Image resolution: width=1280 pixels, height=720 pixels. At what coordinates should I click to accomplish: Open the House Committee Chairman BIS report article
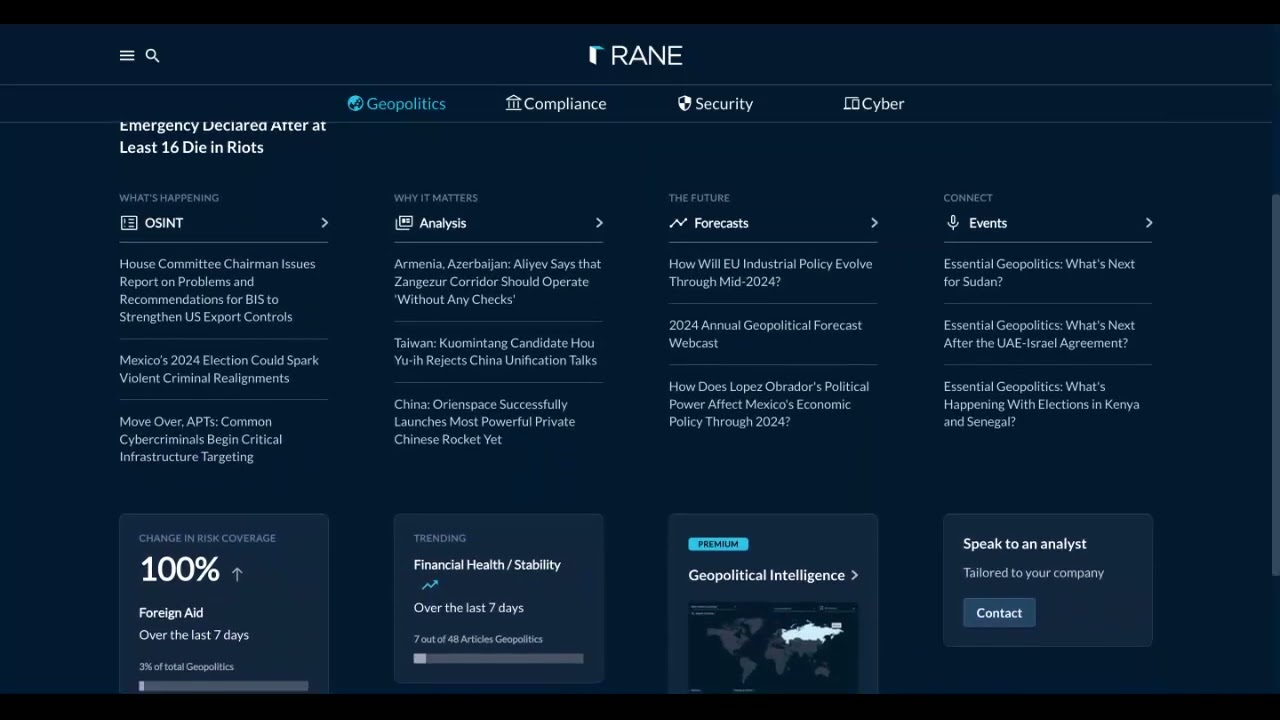pyautogui.click(x=218, y=290)
